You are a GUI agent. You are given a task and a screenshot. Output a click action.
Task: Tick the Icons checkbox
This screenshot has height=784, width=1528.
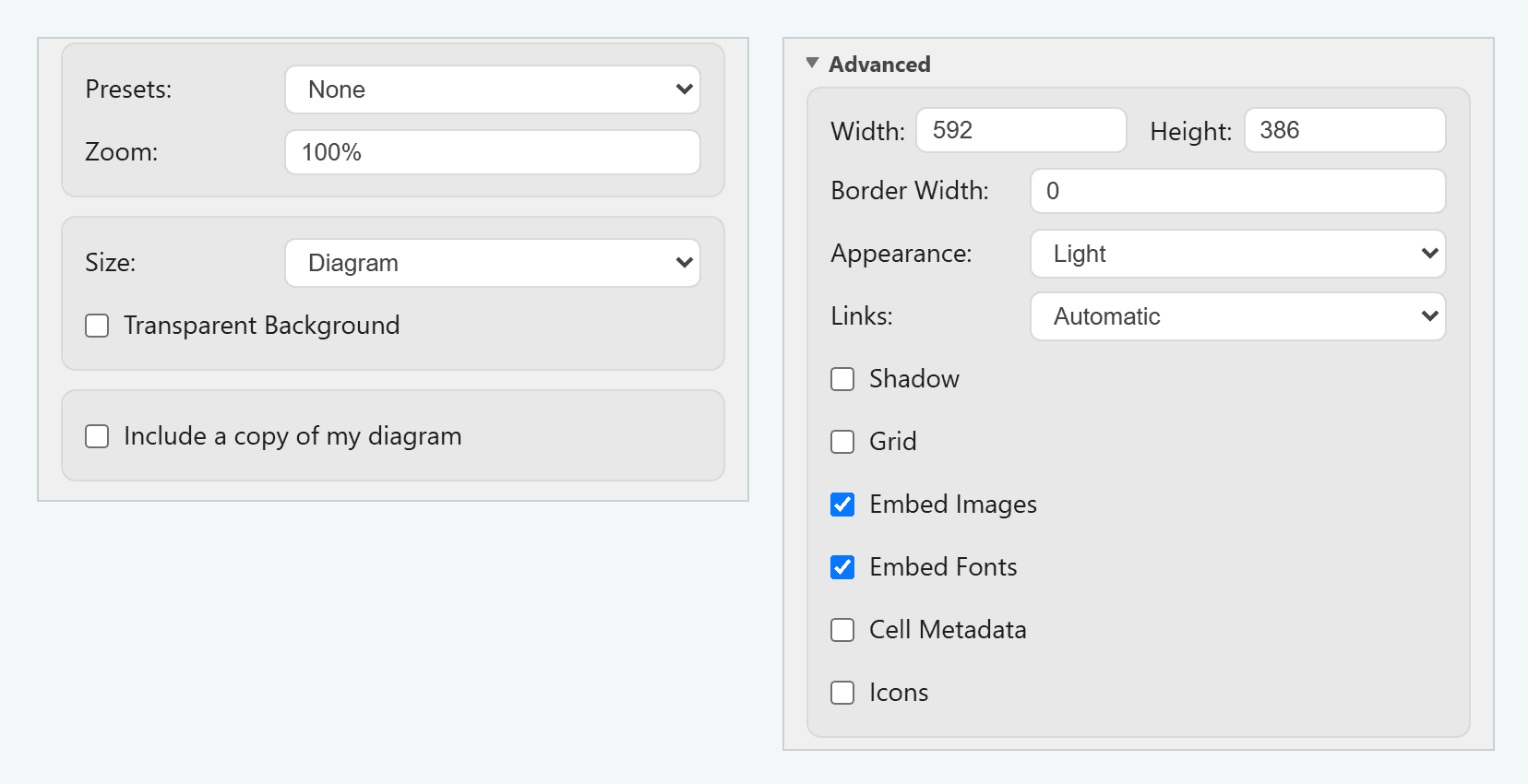click(842, 693)
